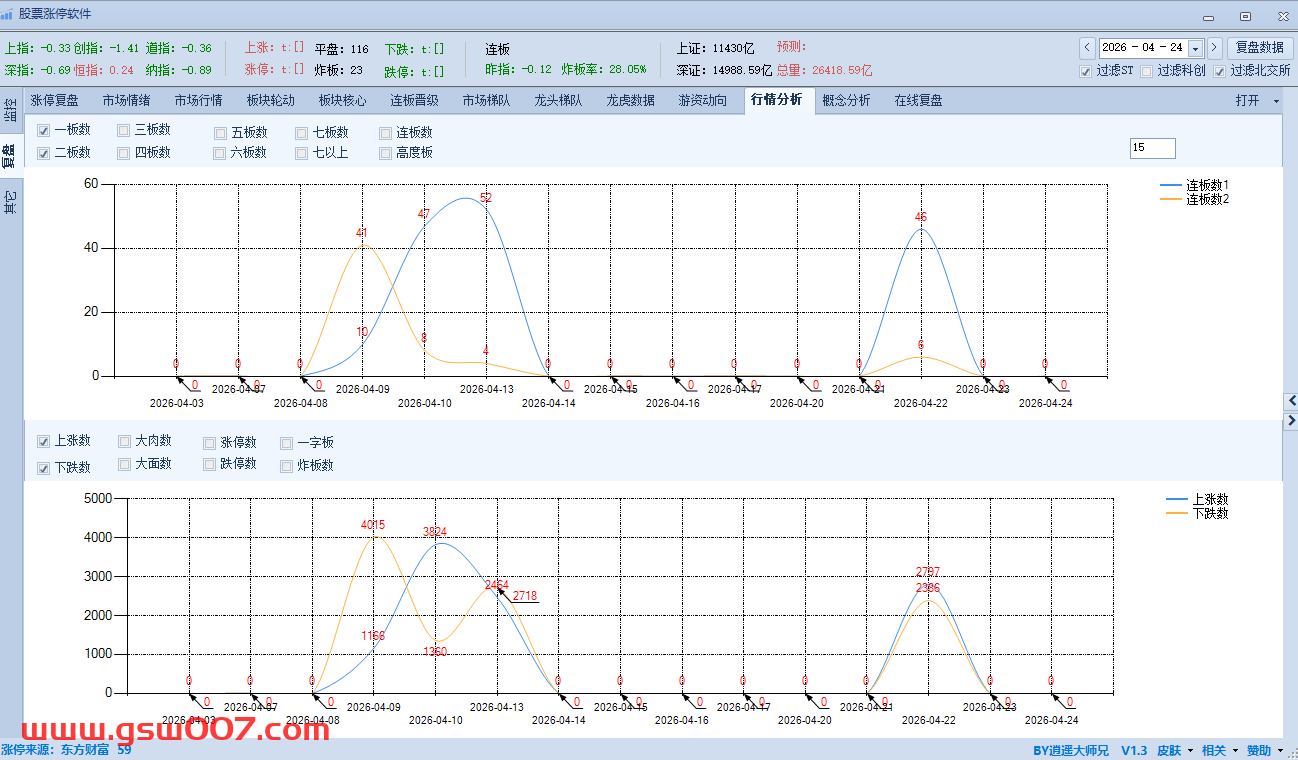Tick the 炸板数 checkbox
The height and width of the screenshot is (760, 1298).
tap(287, 466)
